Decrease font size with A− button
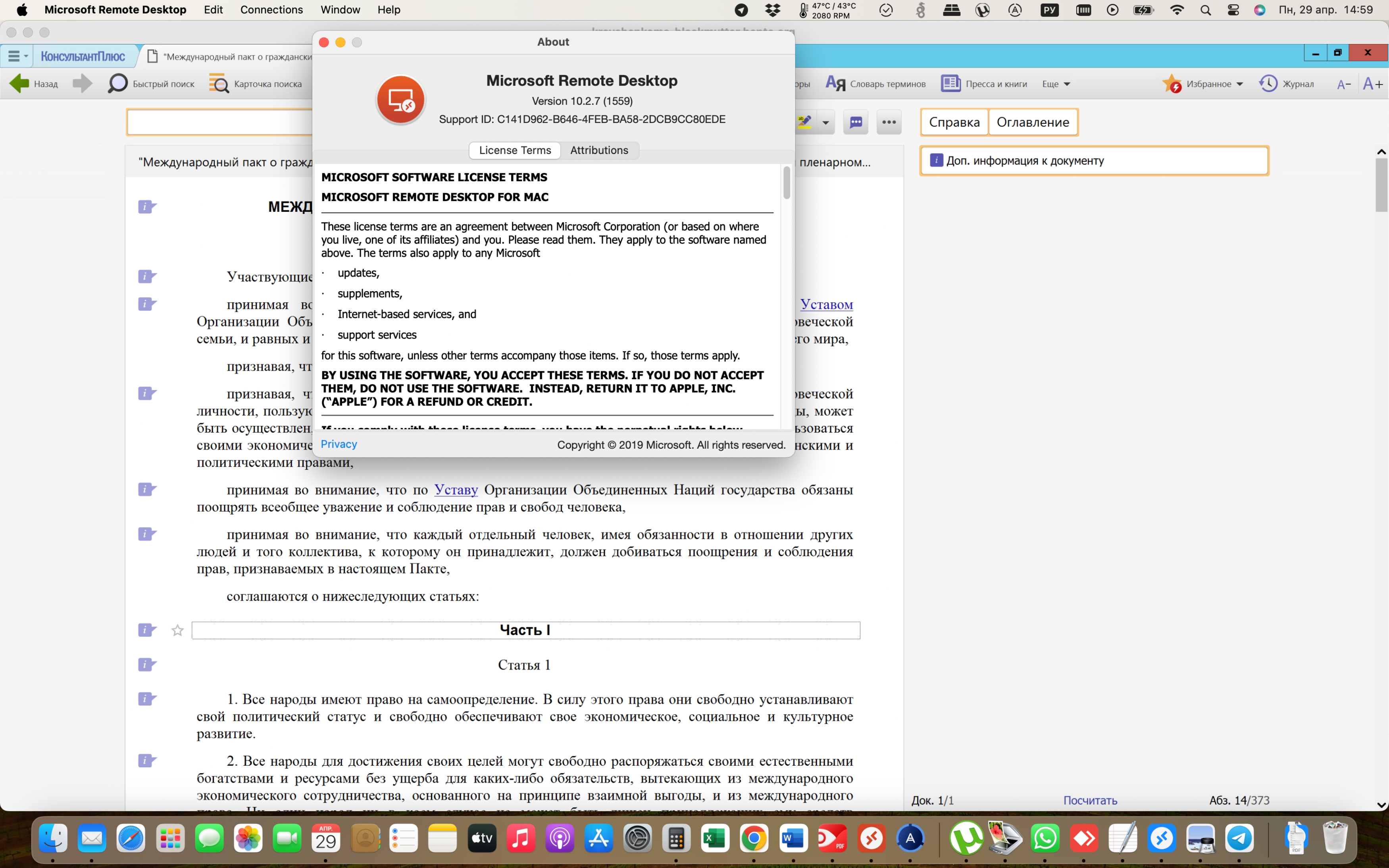 (x=1344, y=84)
